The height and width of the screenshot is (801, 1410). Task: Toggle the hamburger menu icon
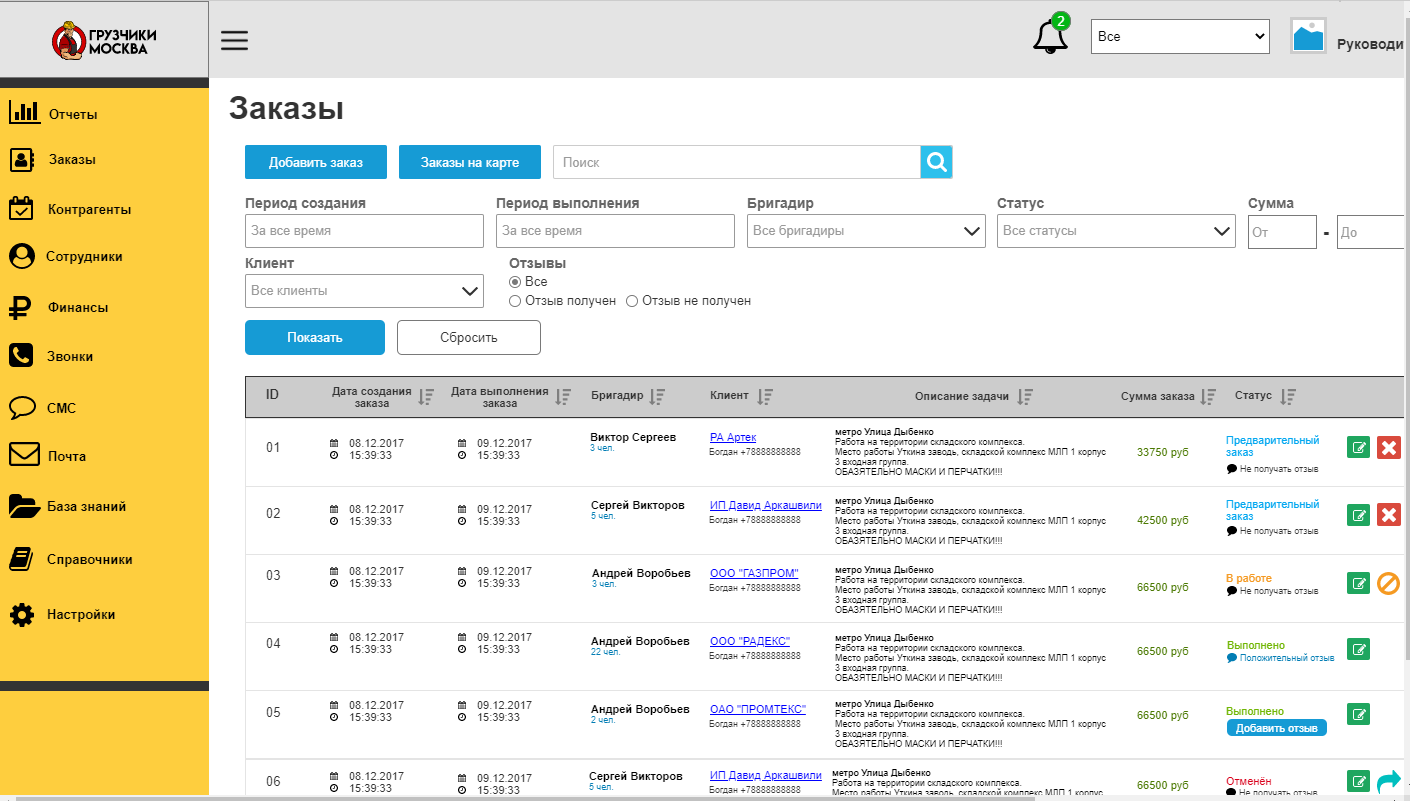pos(234,40)
